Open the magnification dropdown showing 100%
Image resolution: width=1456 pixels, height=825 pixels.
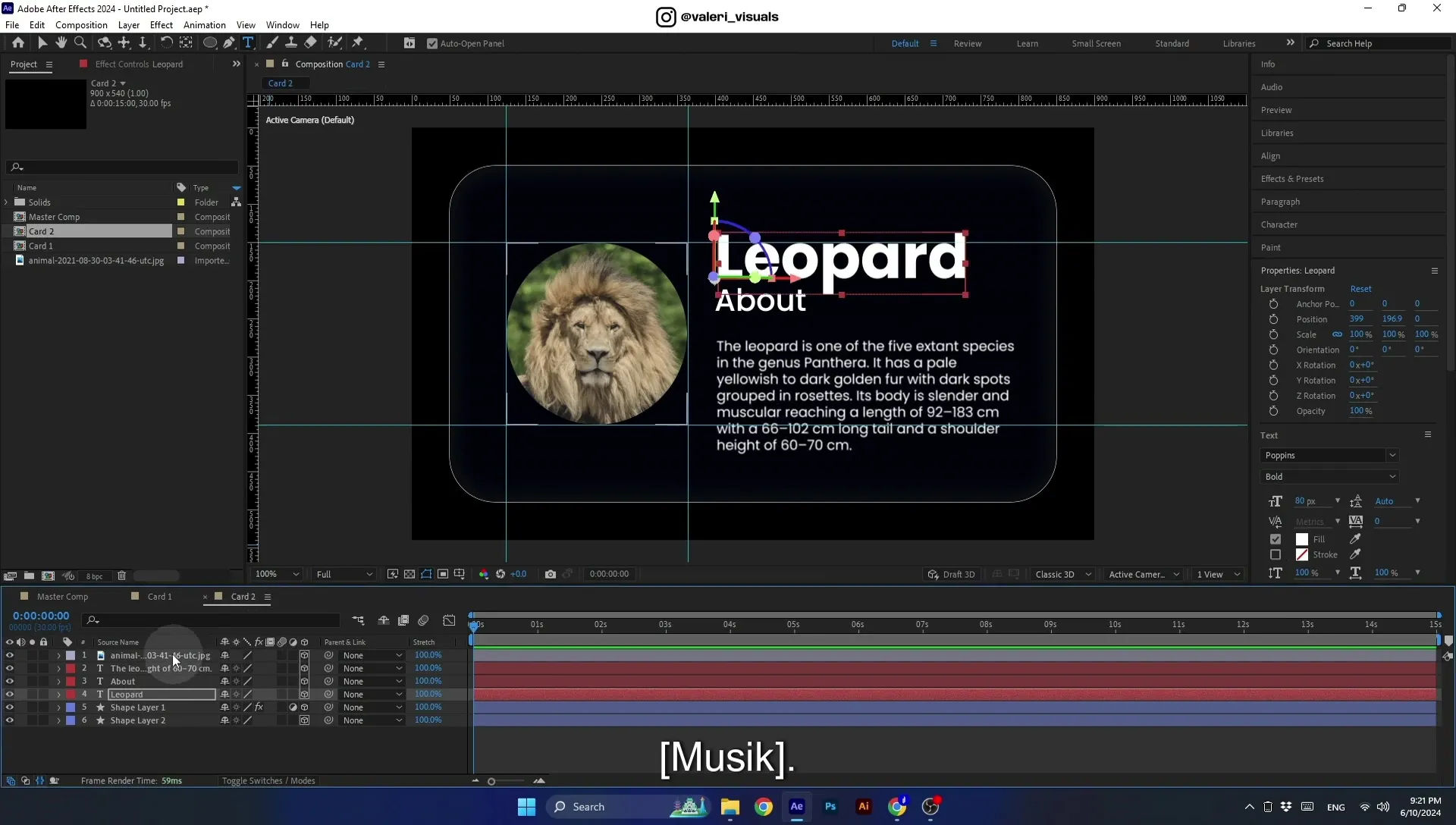tap(278, 574)
